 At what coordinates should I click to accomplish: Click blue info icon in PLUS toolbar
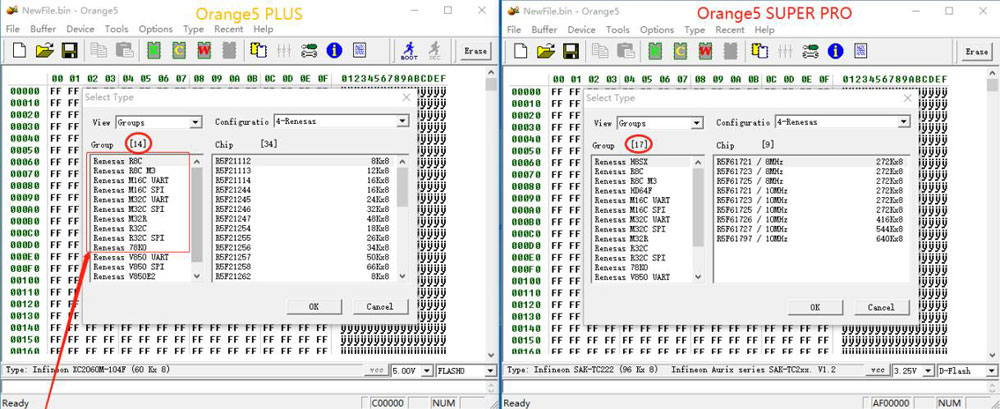[x=334, y=50]
